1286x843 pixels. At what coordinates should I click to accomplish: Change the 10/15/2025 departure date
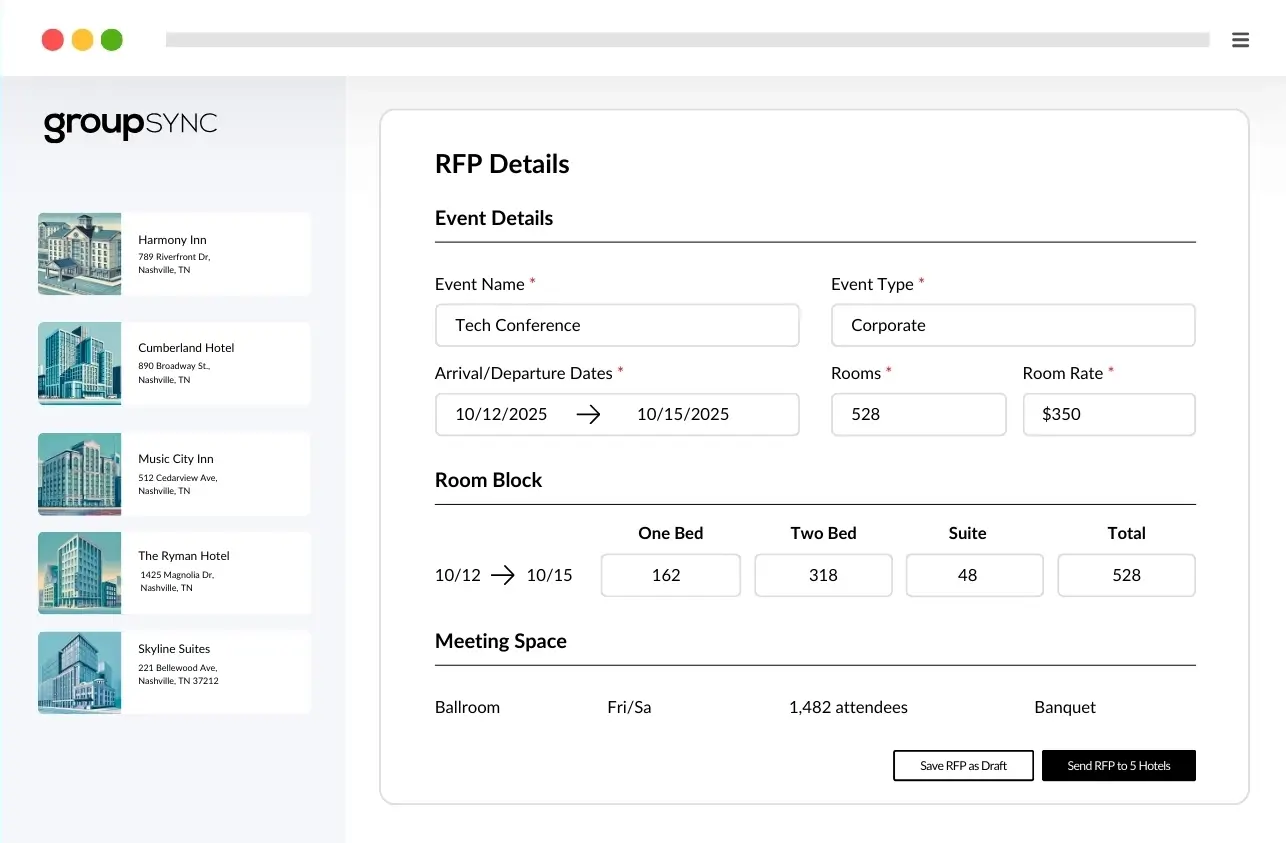683,414
